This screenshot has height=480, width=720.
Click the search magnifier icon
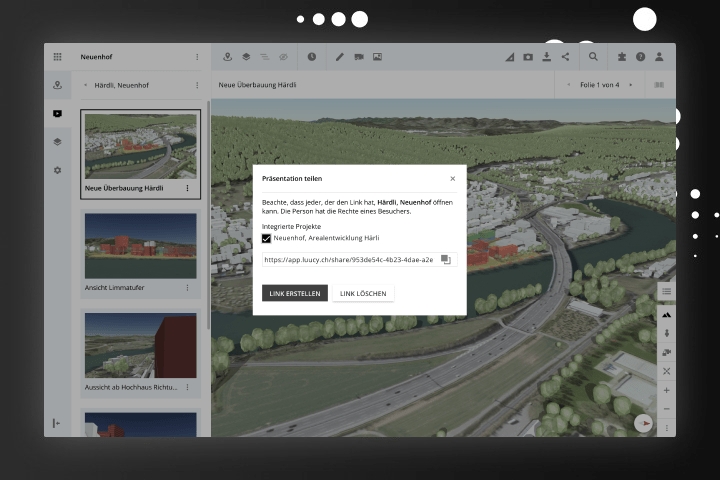(x=593, y=57)
